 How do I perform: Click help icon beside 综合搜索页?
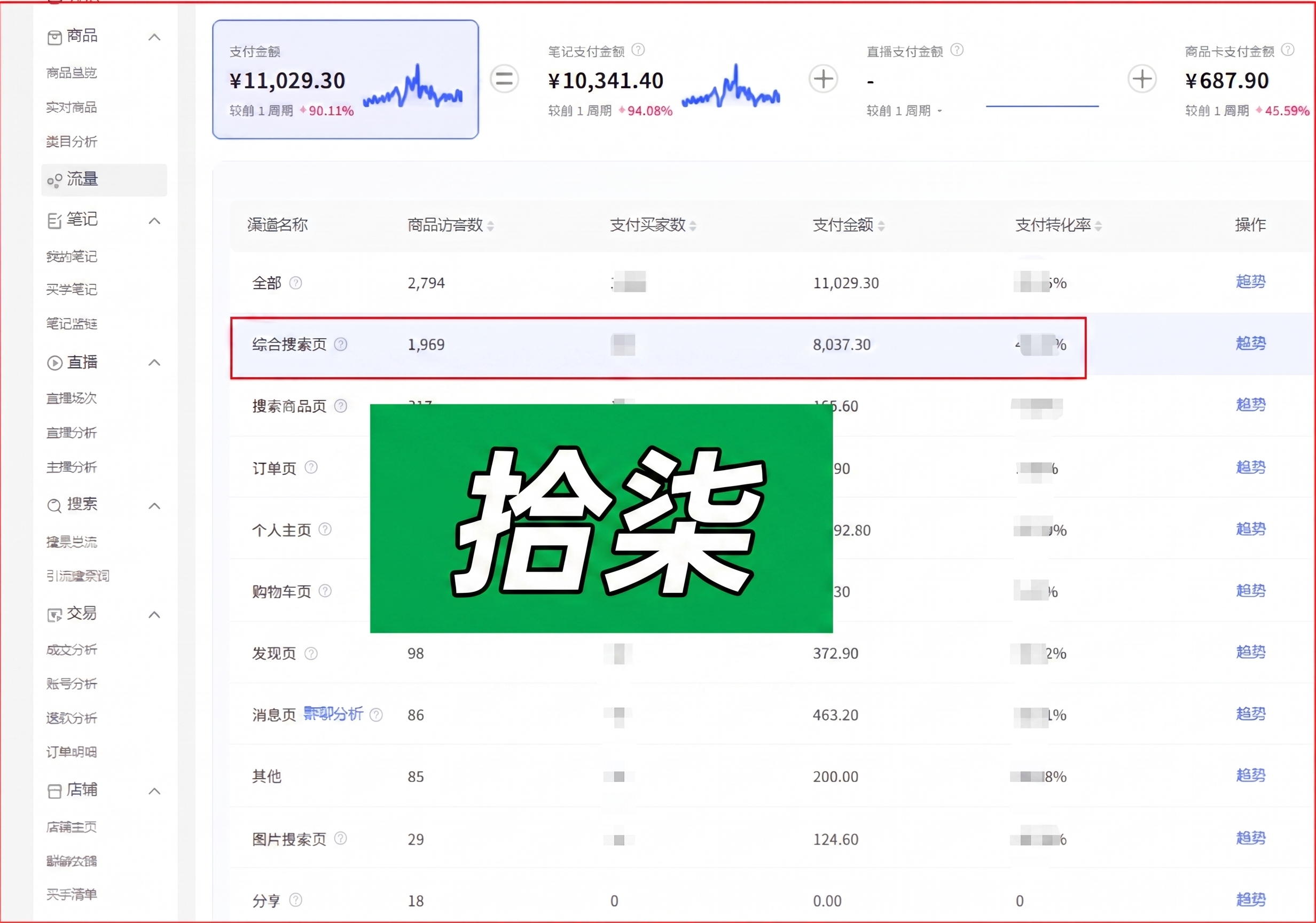click(x=340, y=344)
